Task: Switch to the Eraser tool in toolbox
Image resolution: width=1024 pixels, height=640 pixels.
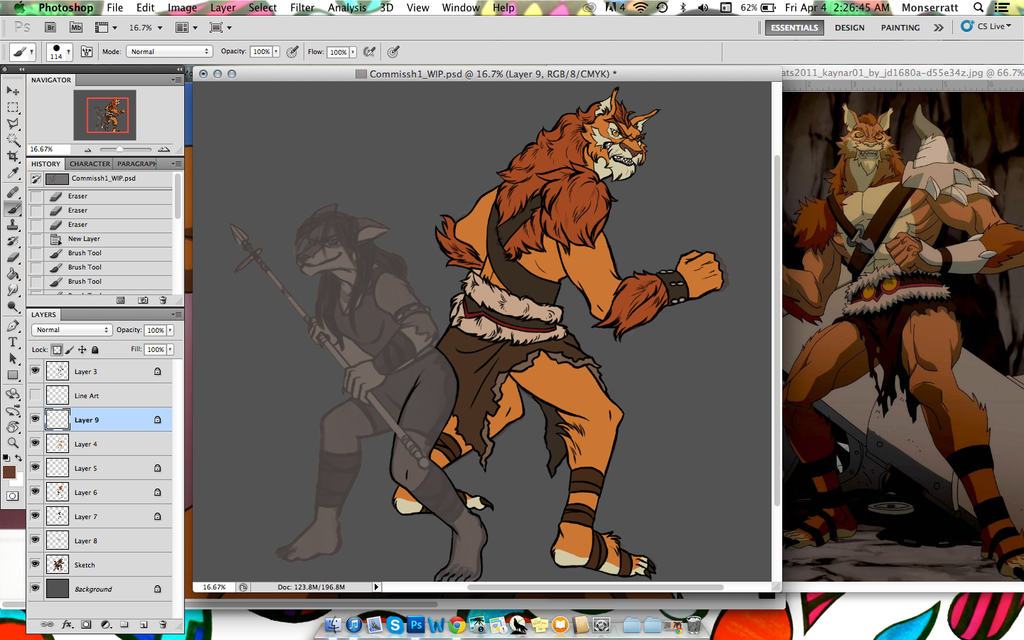Action: 12,257
